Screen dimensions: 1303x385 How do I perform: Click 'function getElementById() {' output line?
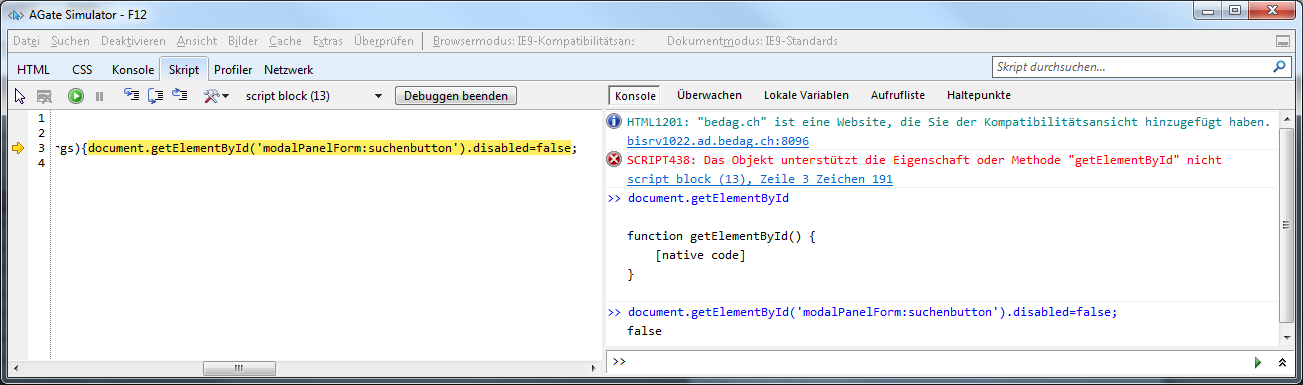click(722, 236)
